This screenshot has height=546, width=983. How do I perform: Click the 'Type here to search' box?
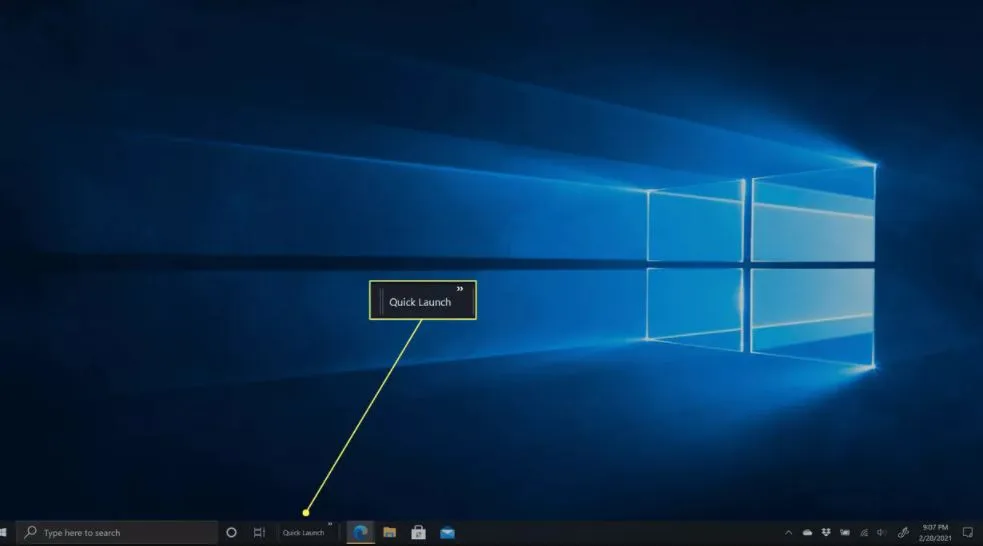click(x=117, y=532)
